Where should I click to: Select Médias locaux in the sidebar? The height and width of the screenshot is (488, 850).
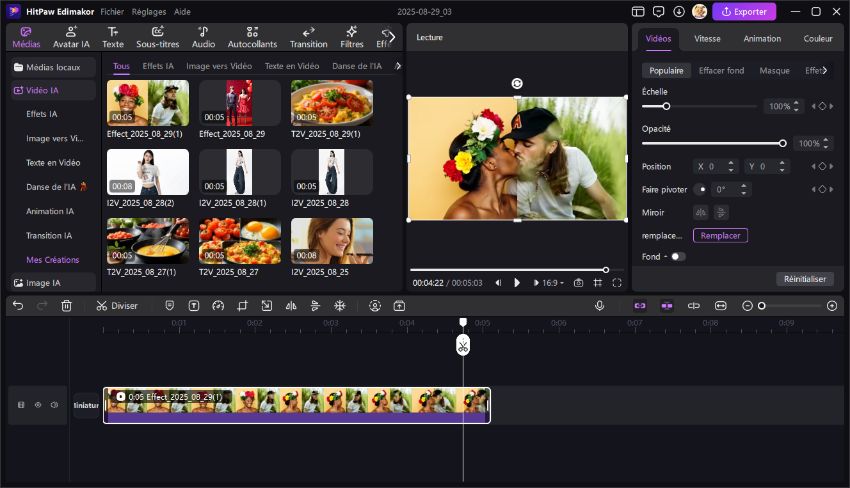click(x=53, y=67)
